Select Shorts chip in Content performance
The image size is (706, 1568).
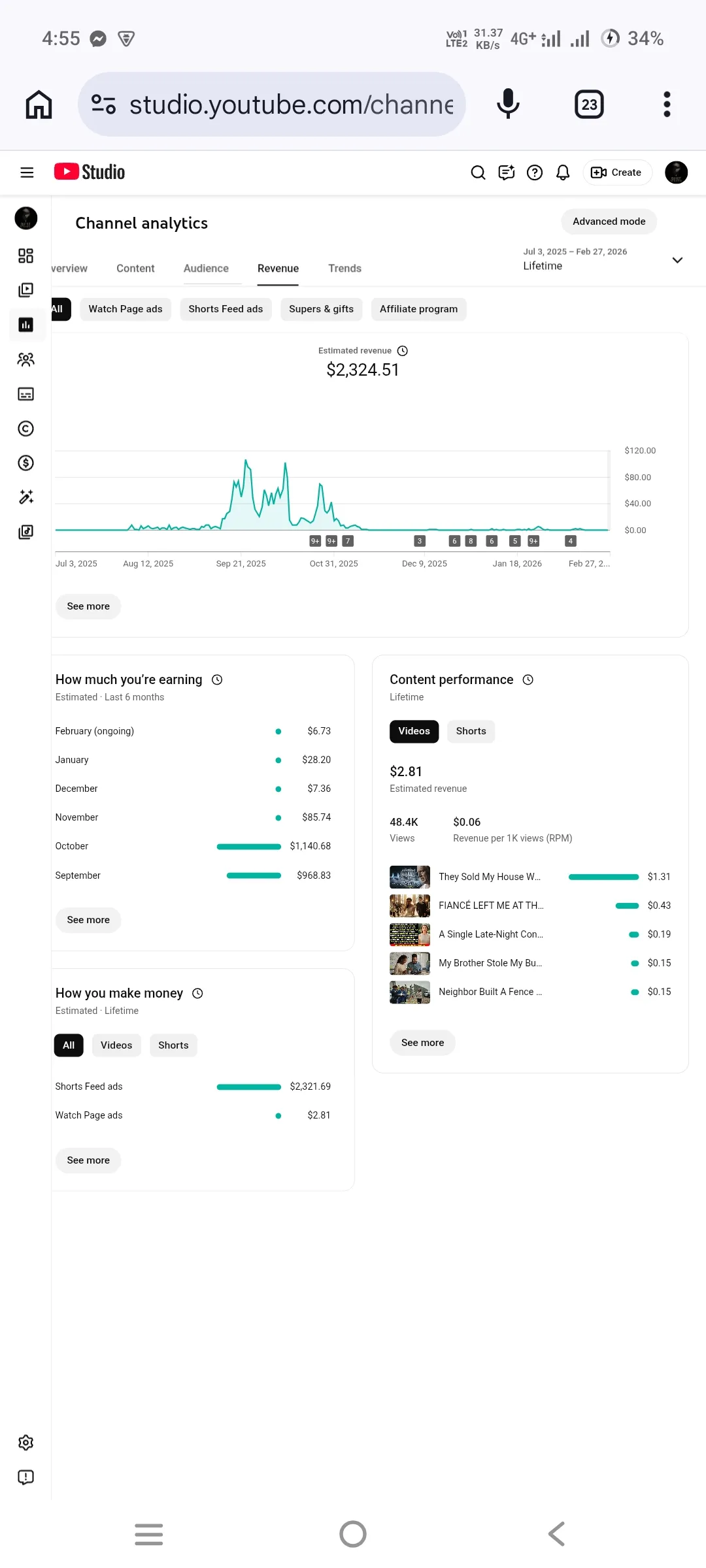pyautogui.click(x=471, y=731)
